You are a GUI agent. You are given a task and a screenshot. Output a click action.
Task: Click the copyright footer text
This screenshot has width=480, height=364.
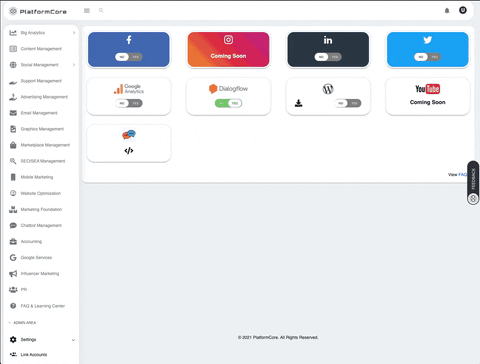click(278, 337)
